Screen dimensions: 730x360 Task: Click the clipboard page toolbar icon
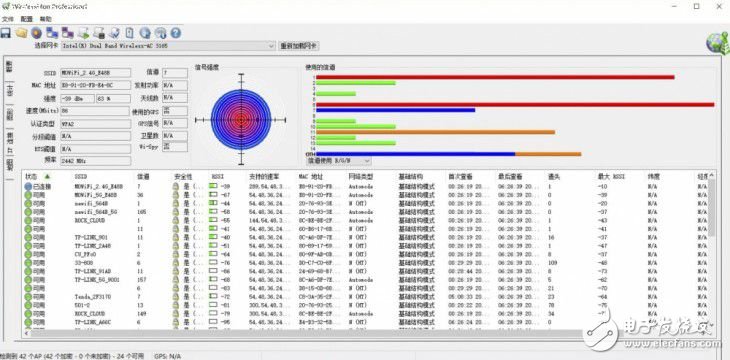pos(129,33)
